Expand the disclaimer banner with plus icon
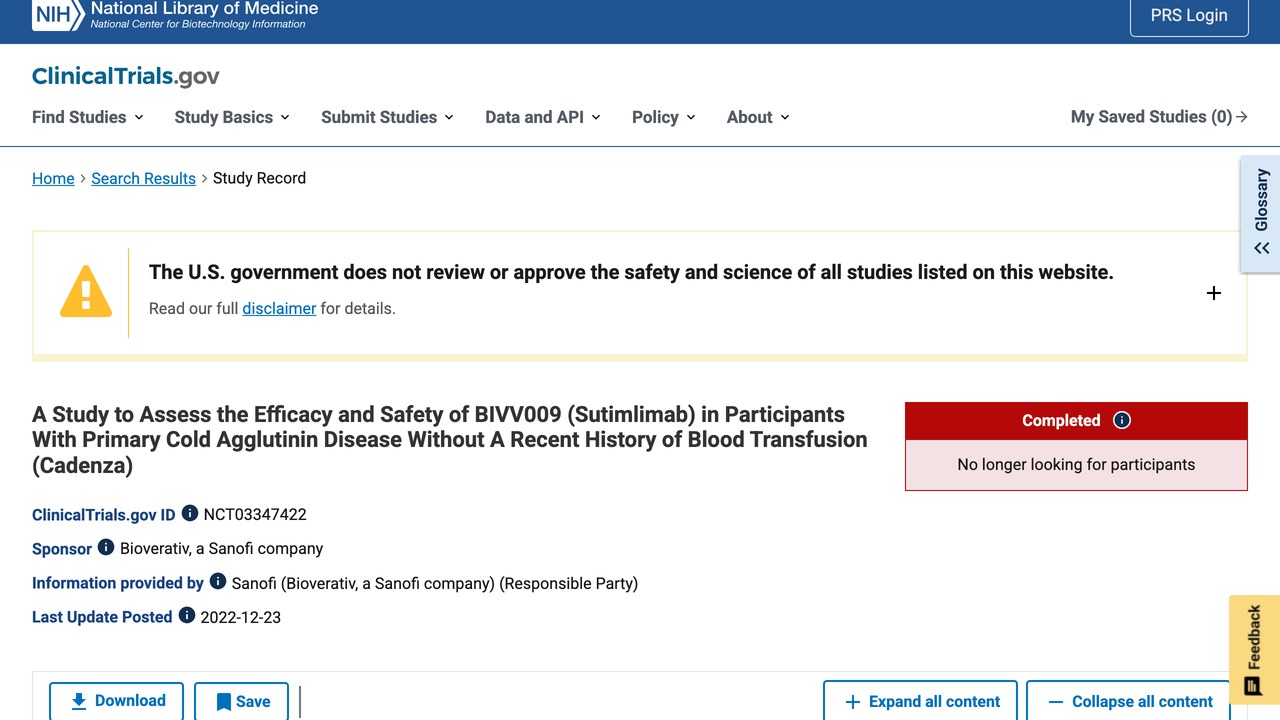Image resolution: width=1280 pixels, height=720 pixels. pyautogui.click(x=1214, y=293)
